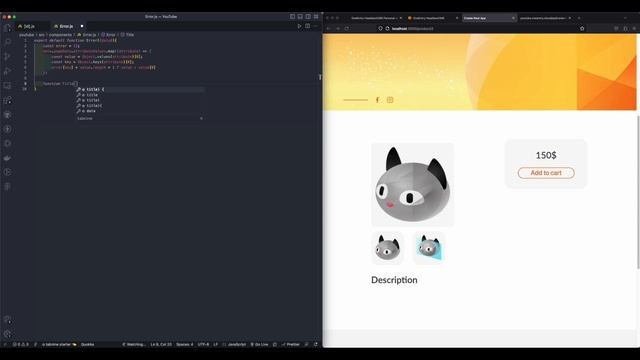The width and height of the screenshot is (640, 360).
Task: Click the localhost URL address field
Action: coord(482,29)
